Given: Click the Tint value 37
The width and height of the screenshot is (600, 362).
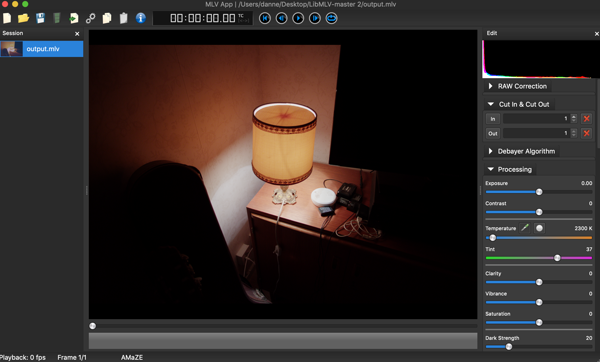Looking at the screenshot, I should pyautogui.click(x=589, y=249).
